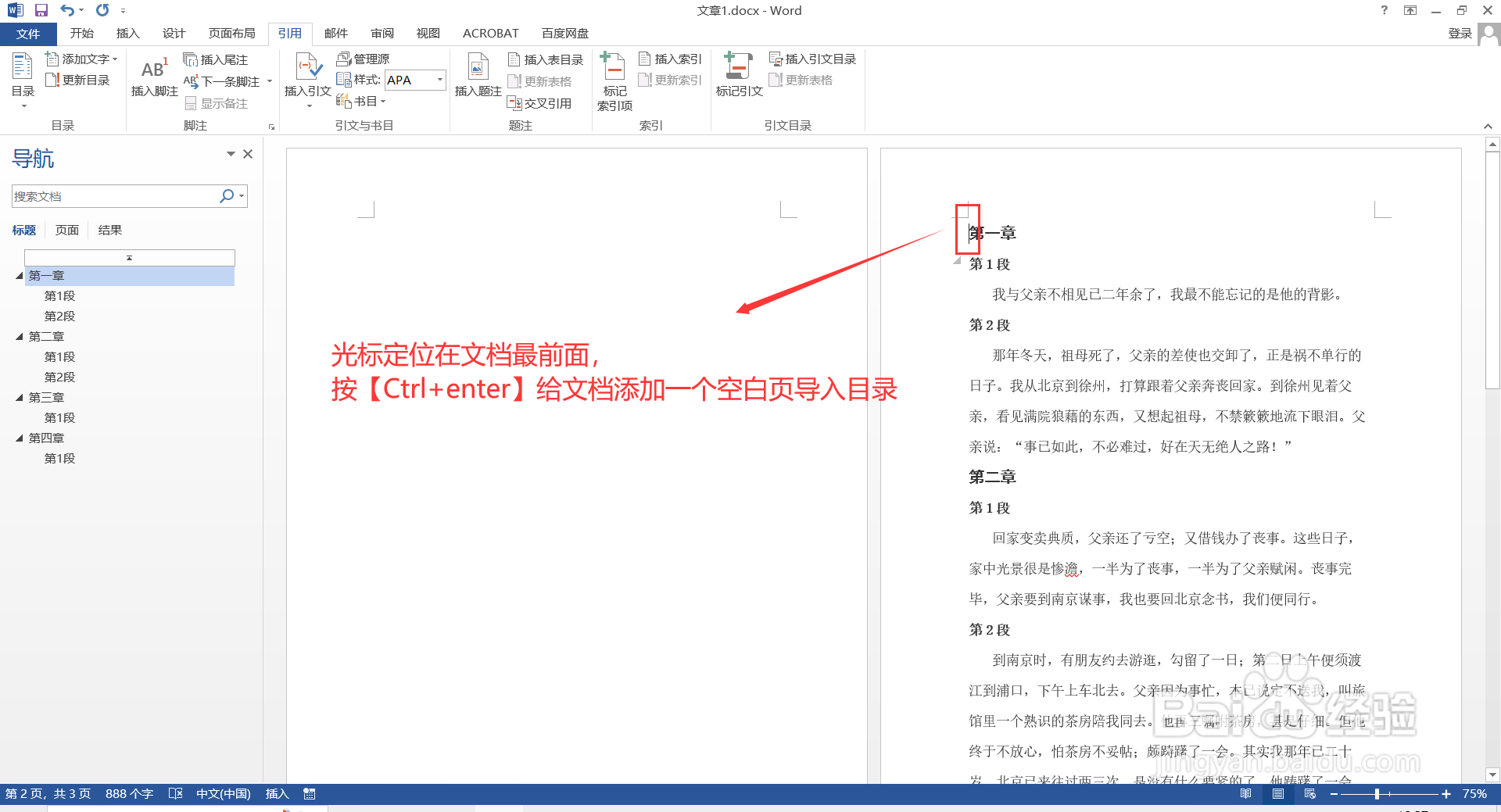The image size is (1501, 812).
Task: Click 添加文字 in the 目录 group
Action: 81,59
